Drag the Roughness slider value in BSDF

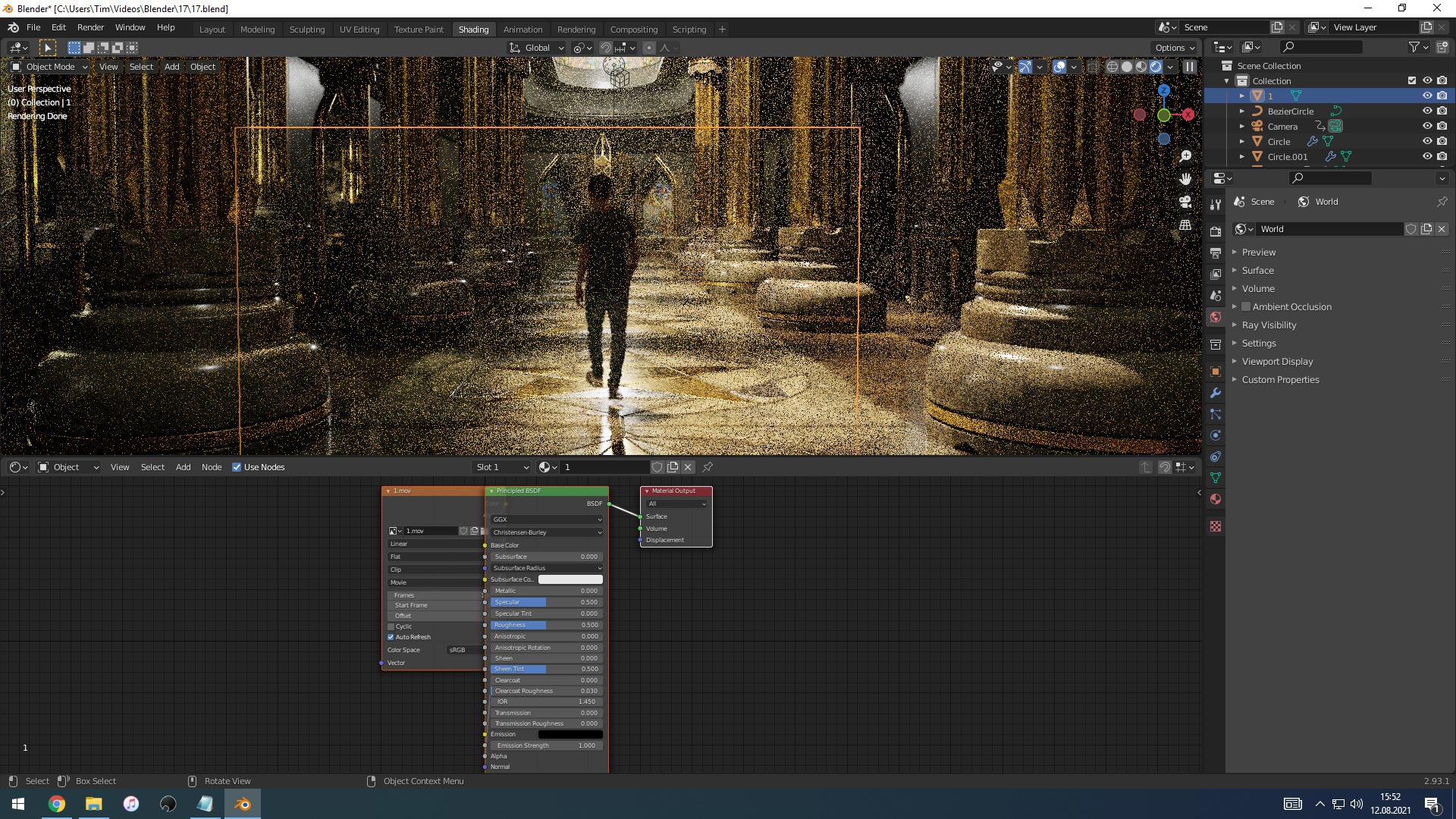tap(545, 624)
